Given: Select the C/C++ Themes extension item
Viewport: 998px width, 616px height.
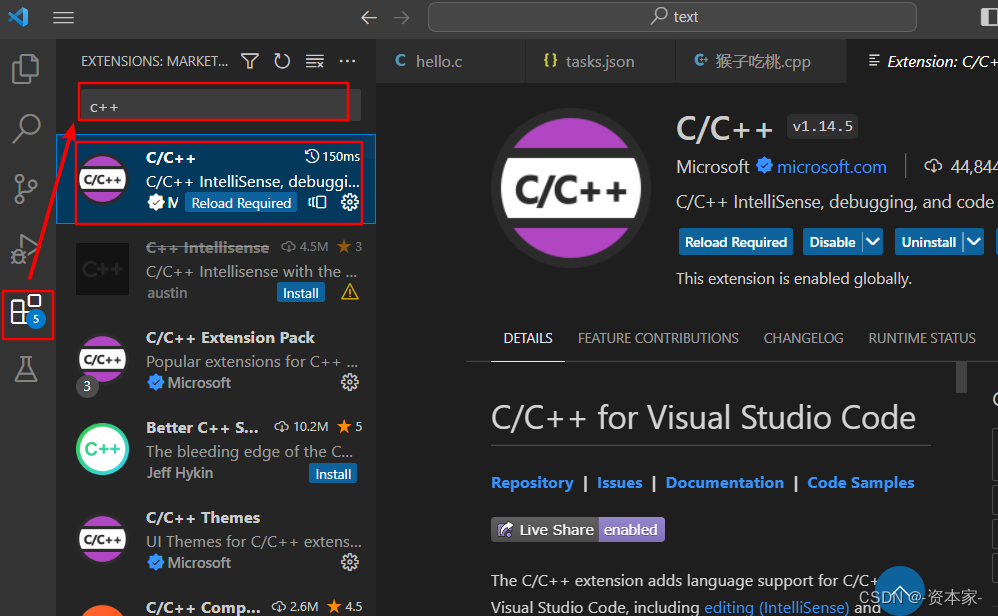Looking at the screenshot, I should 216,540.
